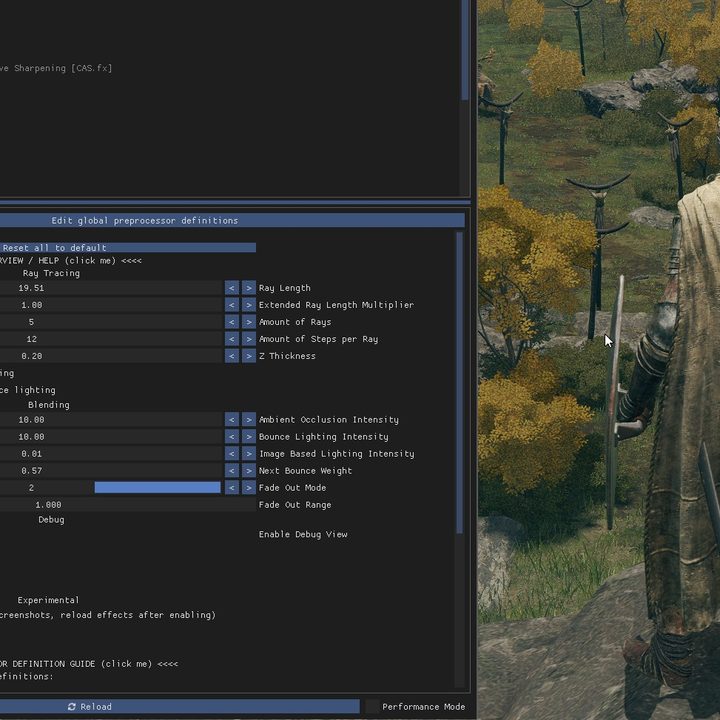Image resolution: width=720 pixels, height=720 pixels.
Task: Decrease Image Based Lighting Intensity
Action: pyautogui.click(x=232, y=454)
